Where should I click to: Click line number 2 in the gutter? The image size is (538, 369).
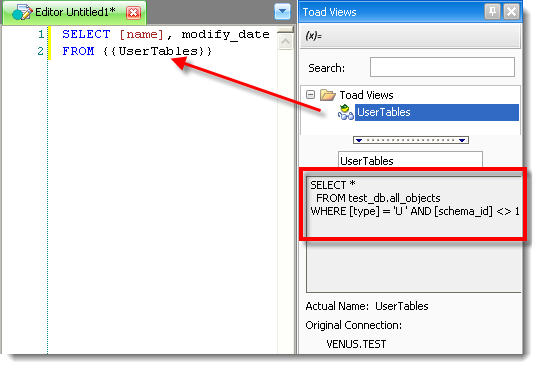click(x=40, y=51)
